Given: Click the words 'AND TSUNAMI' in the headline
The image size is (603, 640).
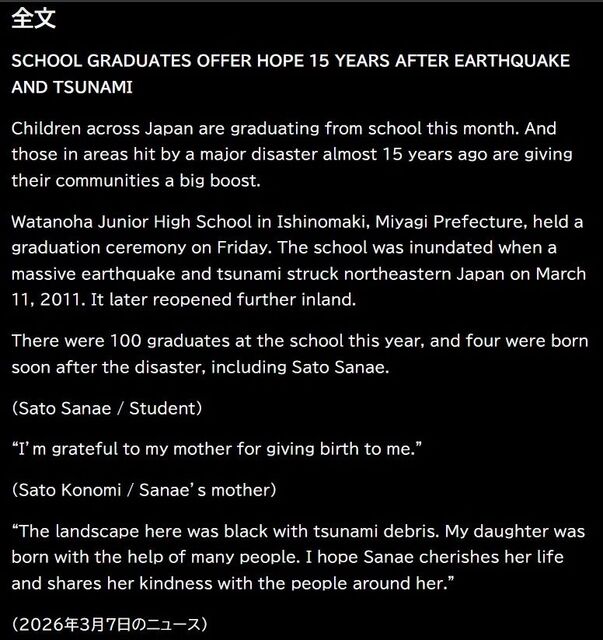Looking at the screenshot, I should (72, 87).
